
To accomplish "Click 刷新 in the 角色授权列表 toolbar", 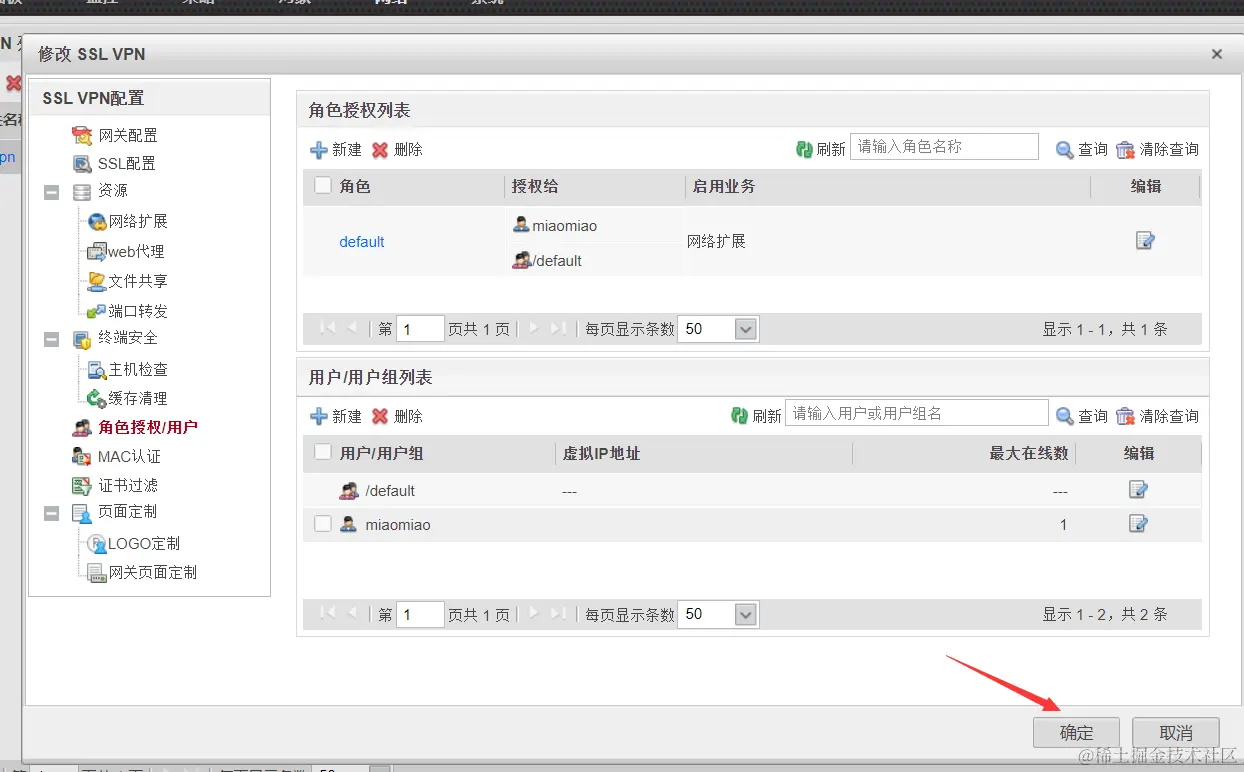I will (820, 148).
